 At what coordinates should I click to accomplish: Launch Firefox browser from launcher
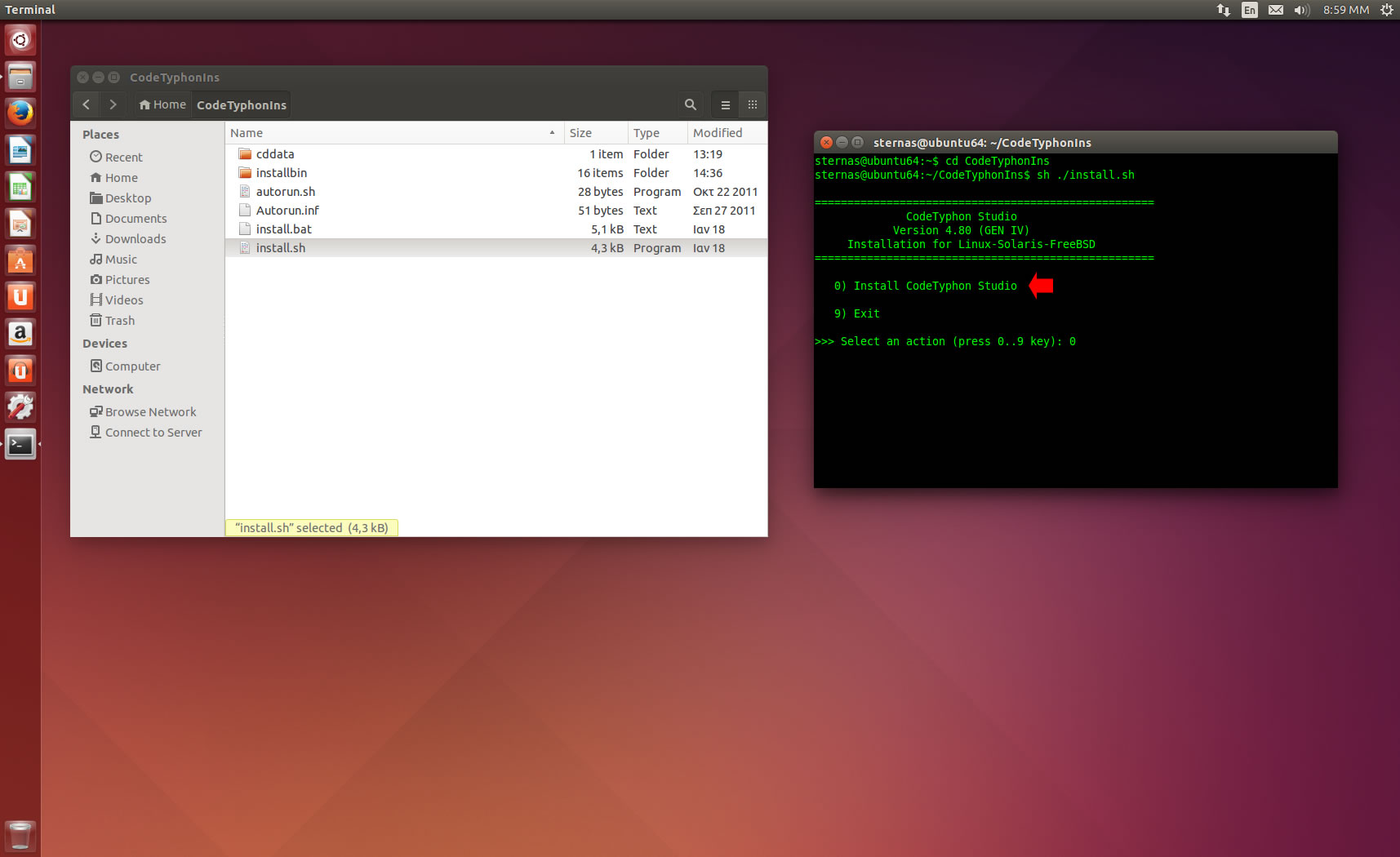20,113
